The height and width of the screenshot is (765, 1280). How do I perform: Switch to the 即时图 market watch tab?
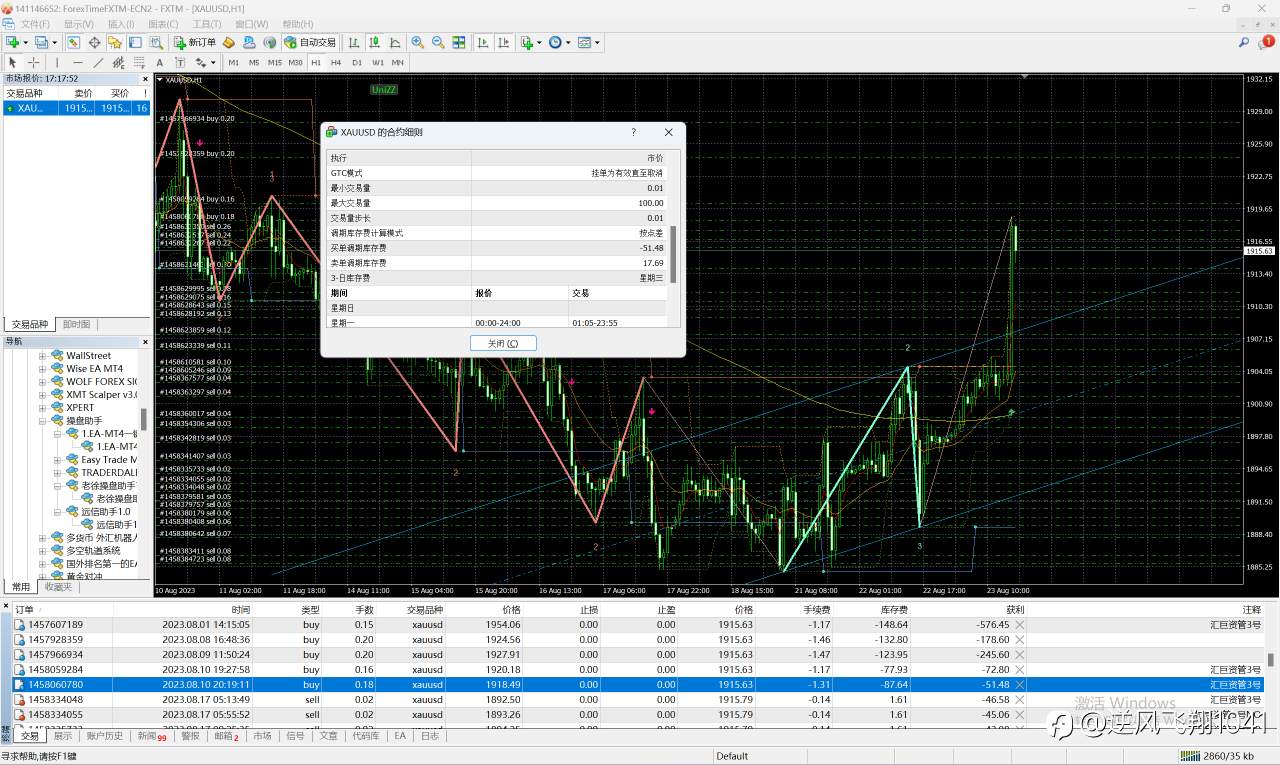pos(76,324)
